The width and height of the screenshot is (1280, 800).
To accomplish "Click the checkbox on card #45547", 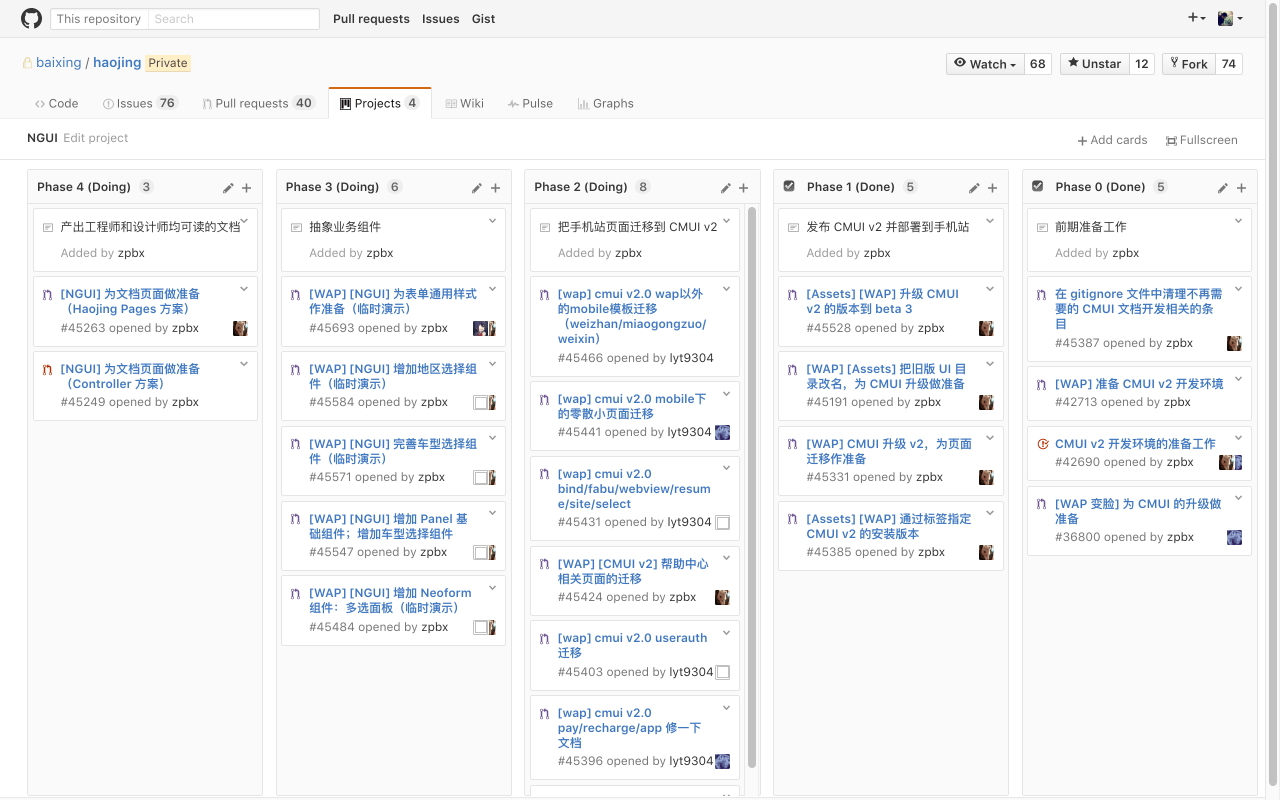I will pyautogui.click(x=480, y=552).
